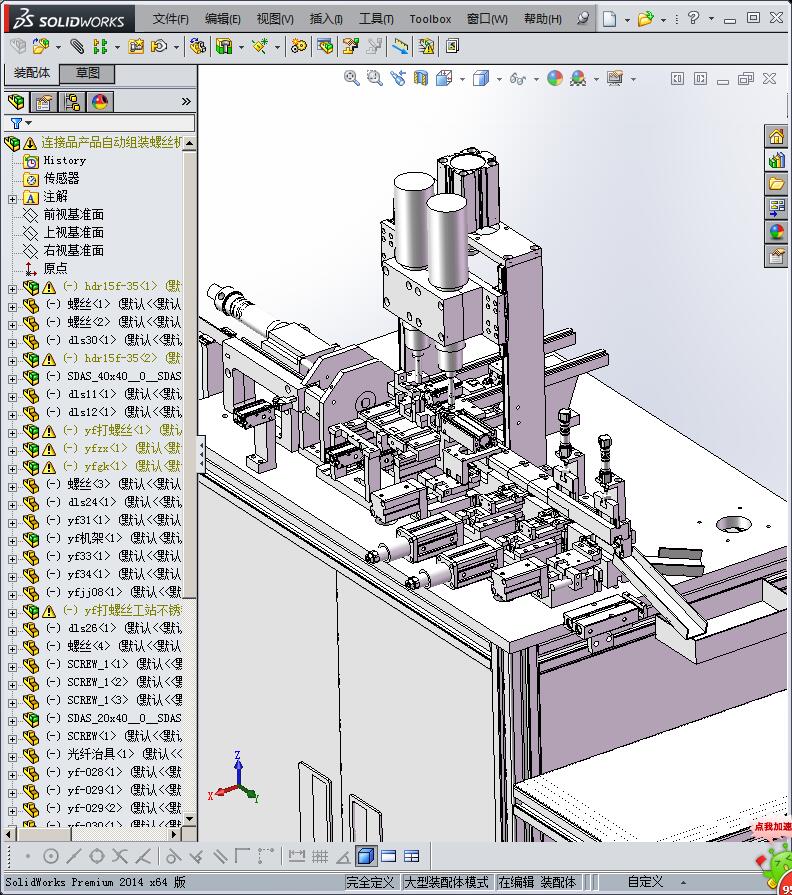The width and height of the screenshot is (792, 895).
Task: Expand the 注解 tree node
Action: tap(12, 199)
